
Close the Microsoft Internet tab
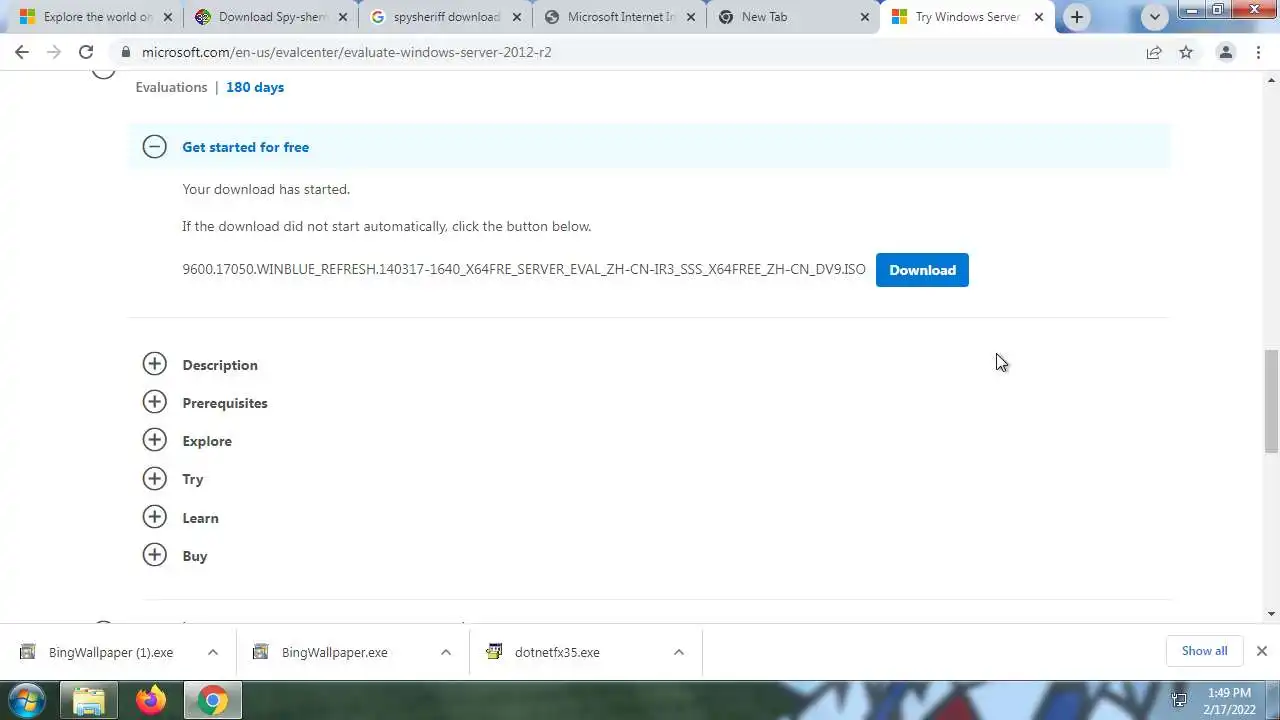691,17
